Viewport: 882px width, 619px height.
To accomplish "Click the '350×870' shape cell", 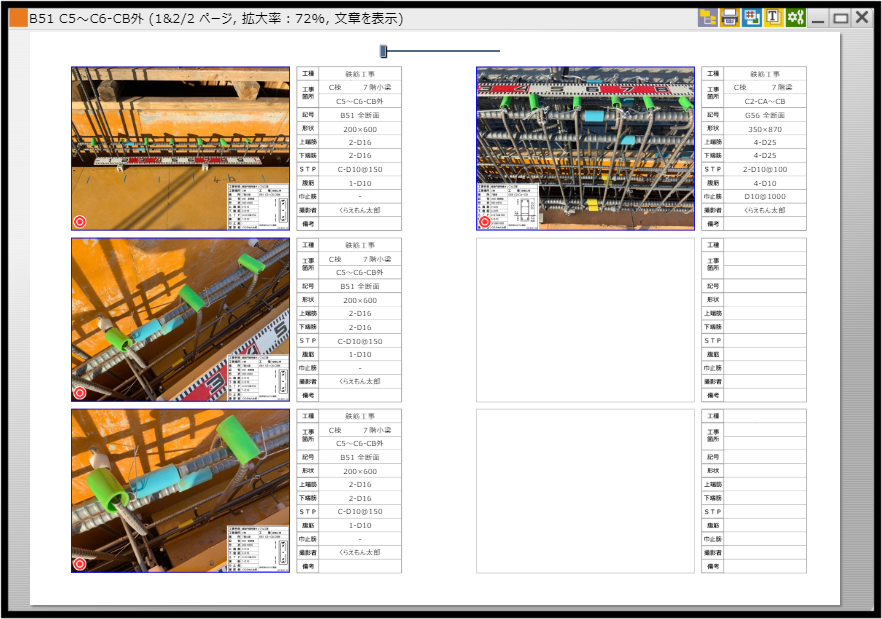I will click(x=764, y=129).
